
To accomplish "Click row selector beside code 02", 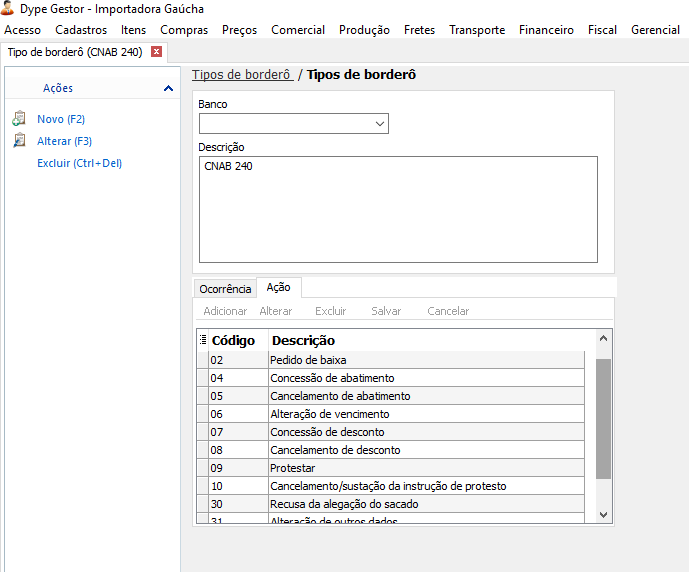I will tap(203, 360).
